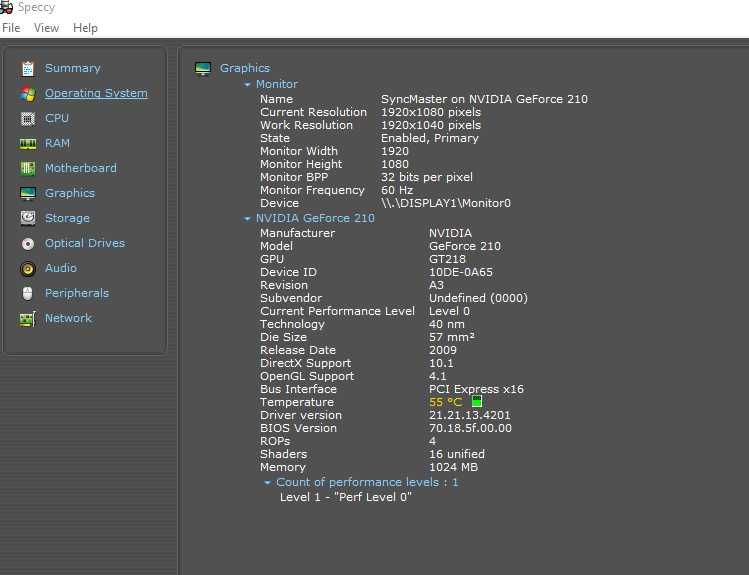Viewport: 749px width, 575px height.
Task: Open the View menu
Action: pyautogui.click(x=46, y=28)
